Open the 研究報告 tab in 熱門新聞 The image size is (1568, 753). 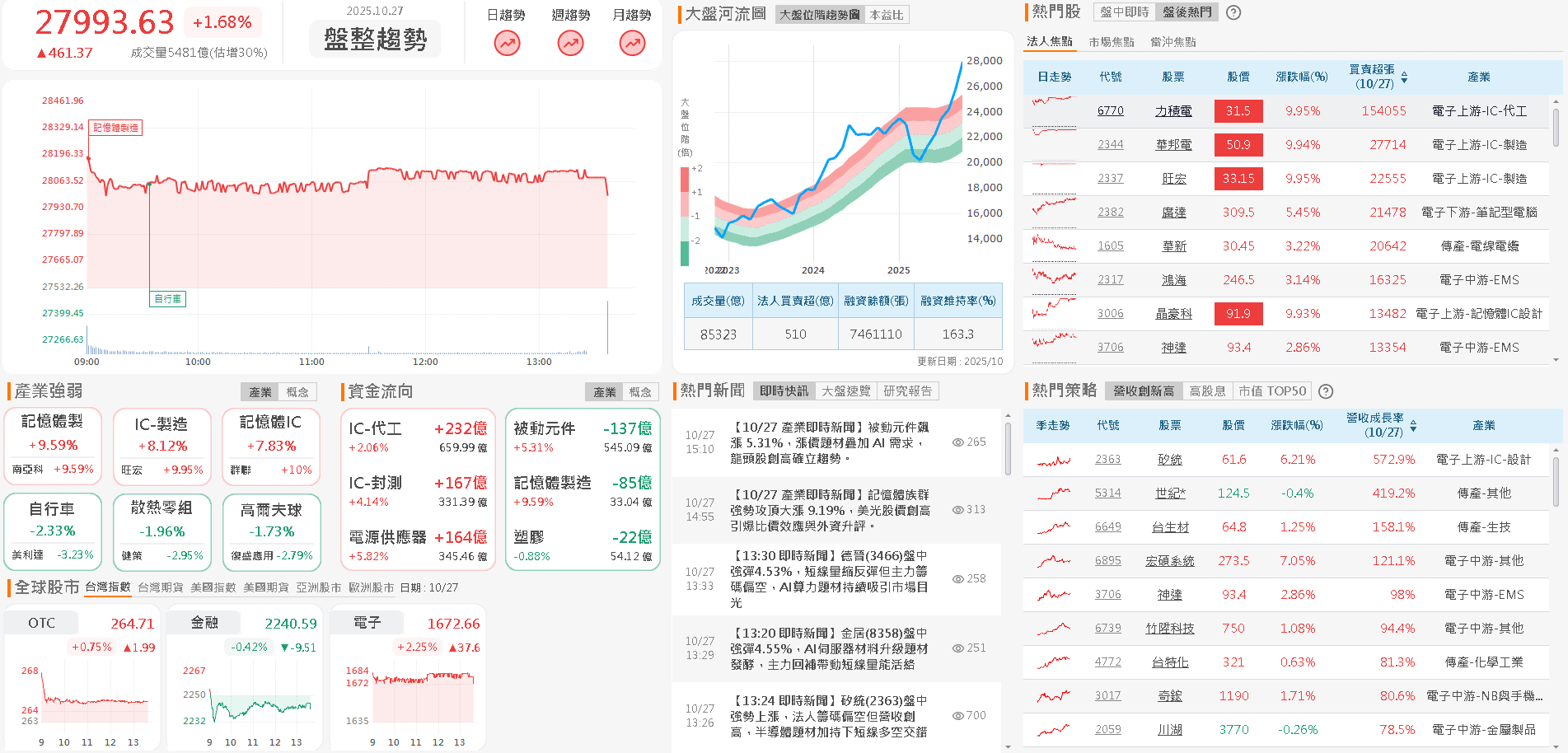[x=908, y=391]
